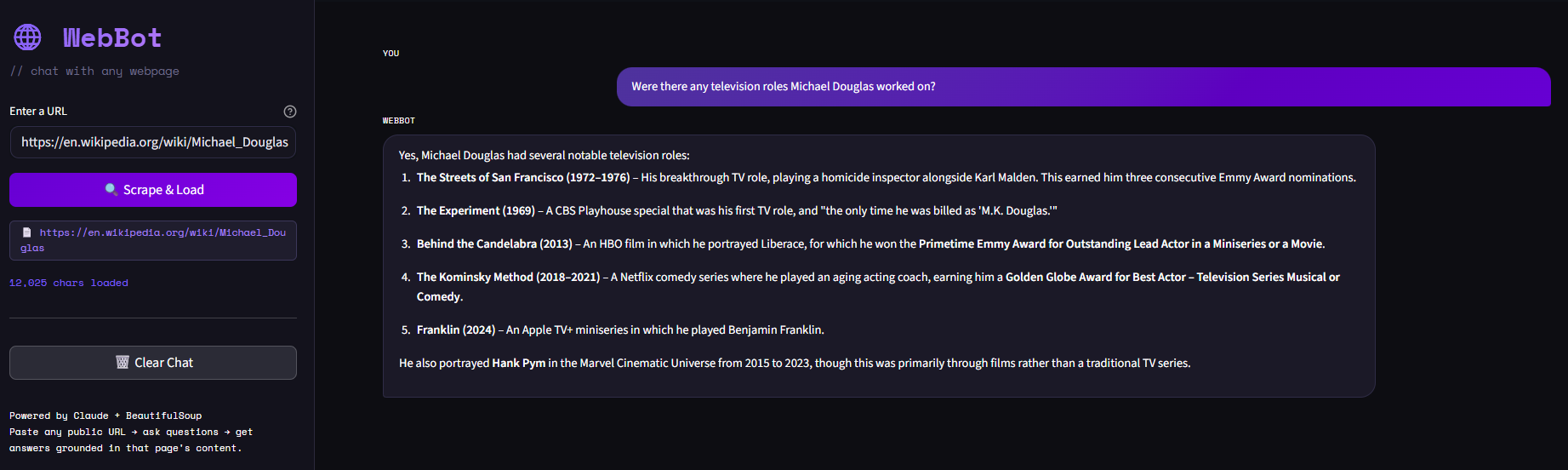Start scraping with Scrape & Load button
1568x470 pixels.
tap(153, 190)
